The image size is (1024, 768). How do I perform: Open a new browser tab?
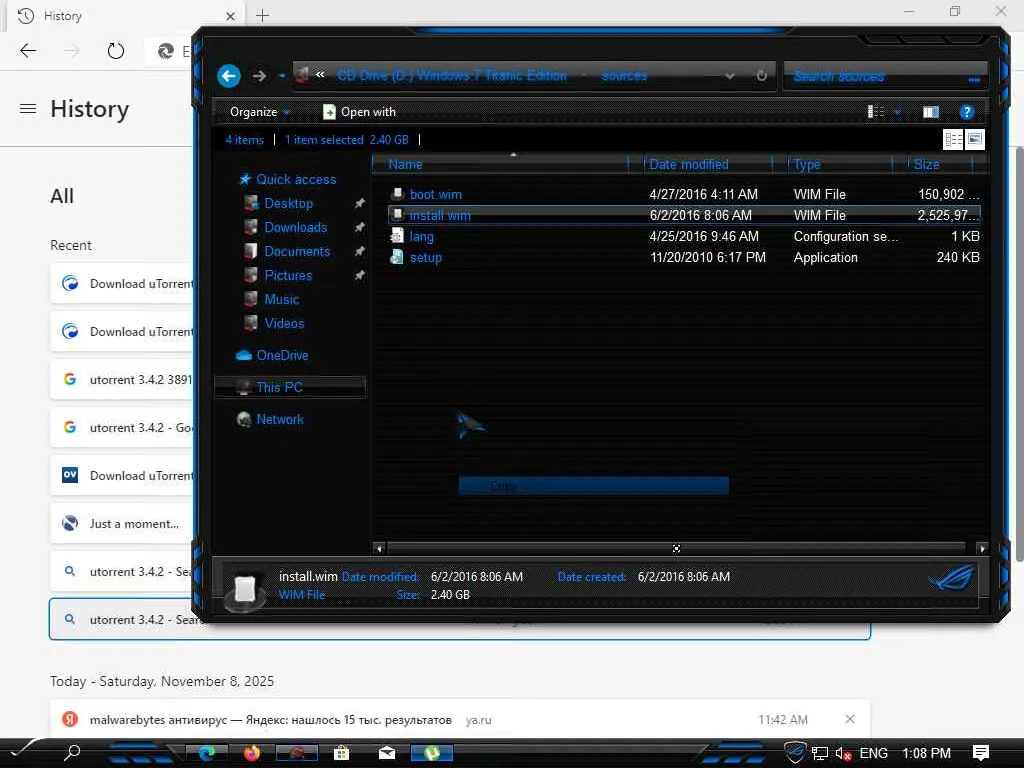click(x=263, y=16)
